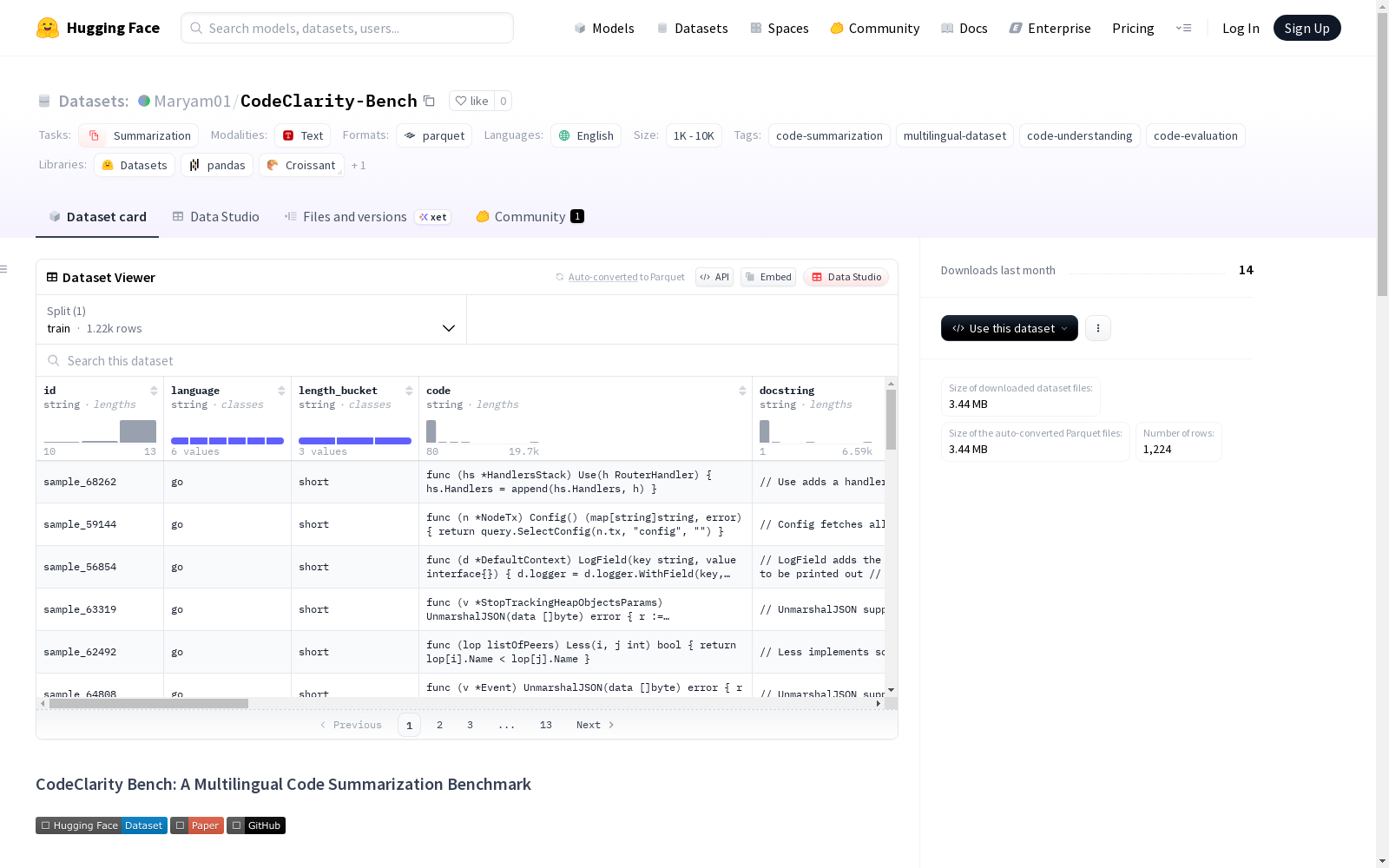
Task: Click the Embed button in Dataset Viewer
Action: point(768,277)
